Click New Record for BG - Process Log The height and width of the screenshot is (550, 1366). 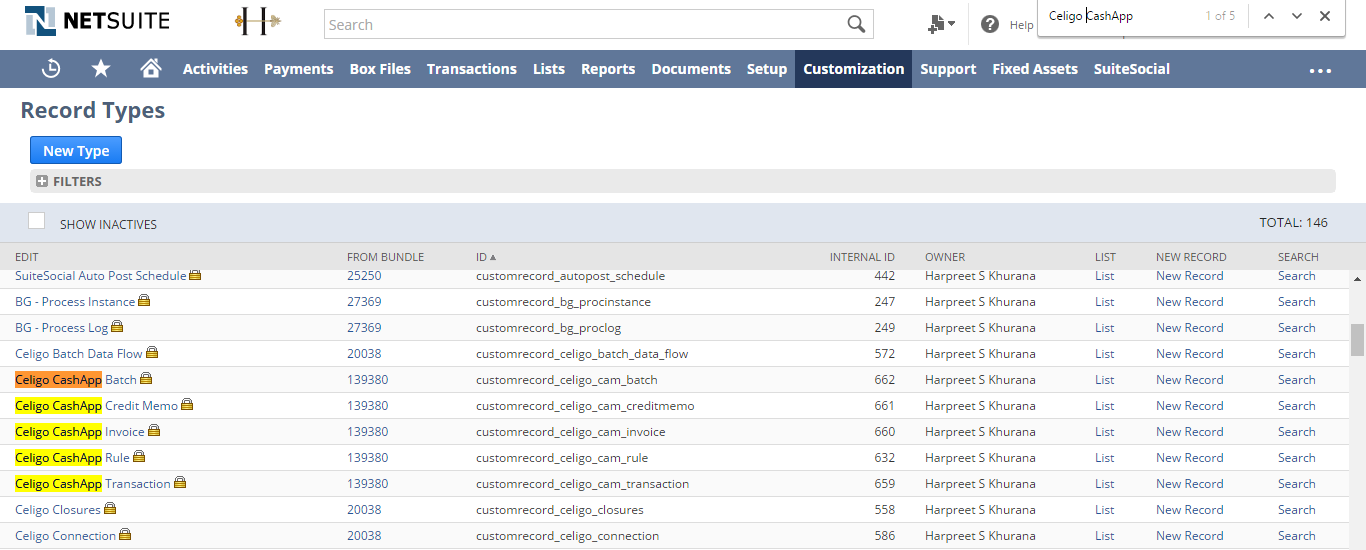point(1189,328)
